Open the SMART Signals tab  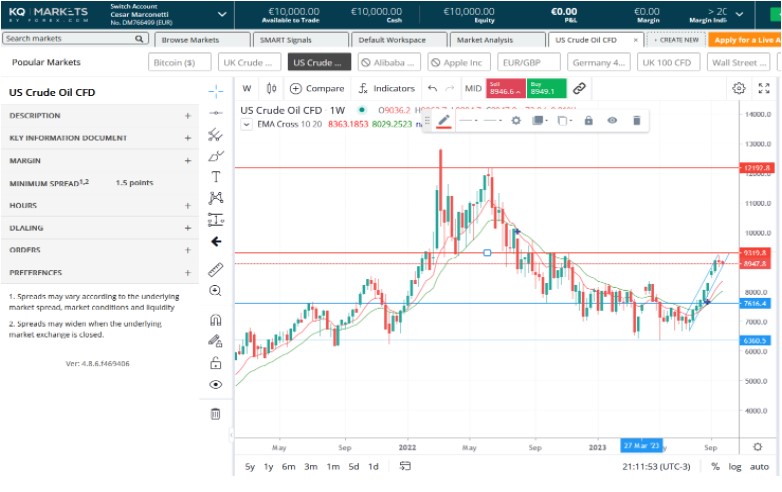(x=301, y=40)
